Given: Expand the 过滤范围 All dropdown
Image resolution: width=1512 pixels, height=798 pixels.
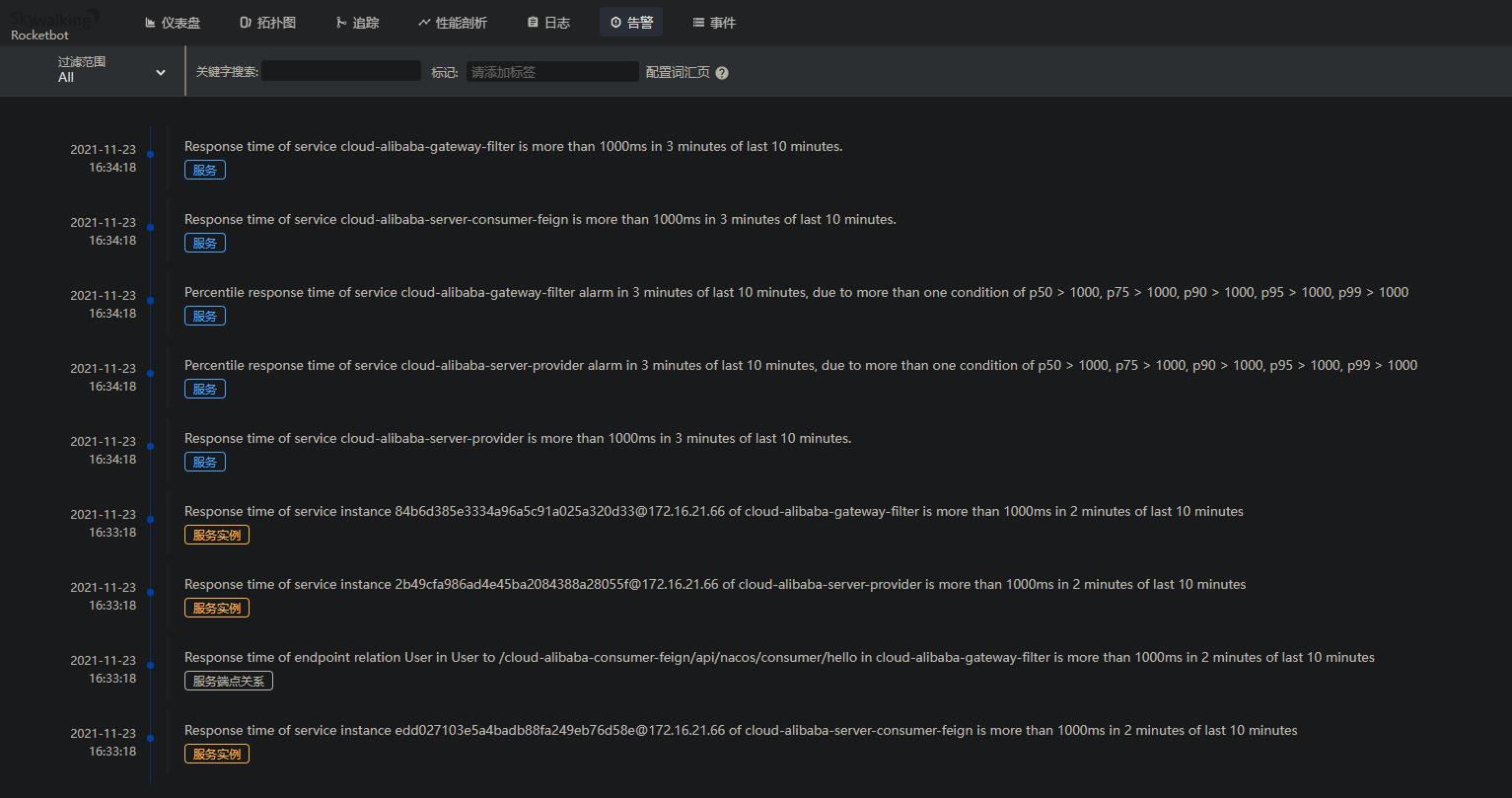Looking at the screenshot, I should pyautogui.click(x=111, y=70).
